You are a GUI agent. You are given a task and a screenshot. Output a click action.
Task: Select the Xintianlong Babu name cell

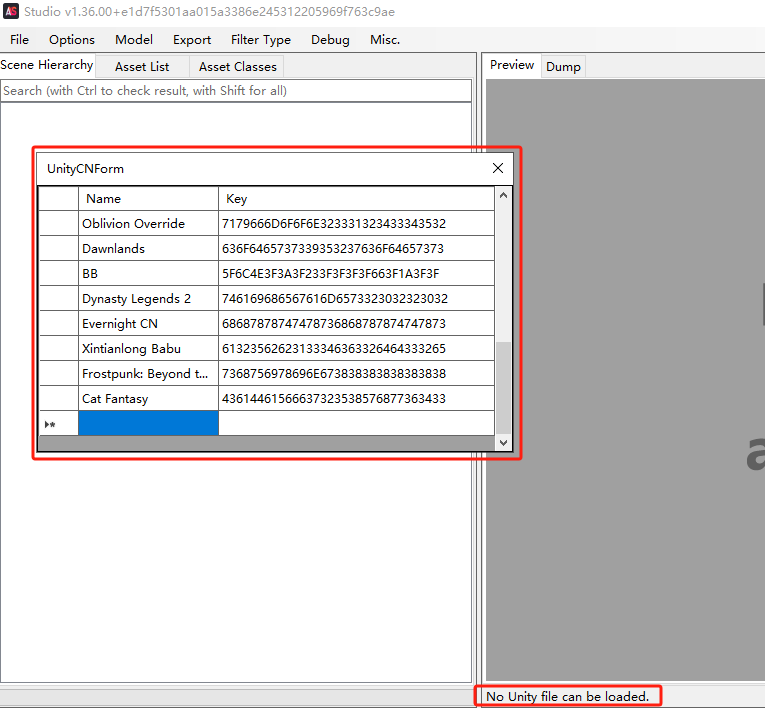pyautogui.click(x=148, y=348)
